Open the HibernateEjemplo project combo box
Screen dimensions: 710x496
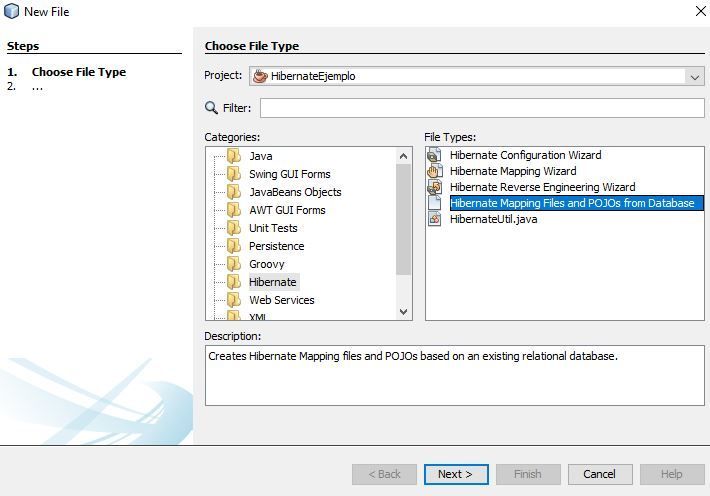pyautogui.click(x=476, y=76)
